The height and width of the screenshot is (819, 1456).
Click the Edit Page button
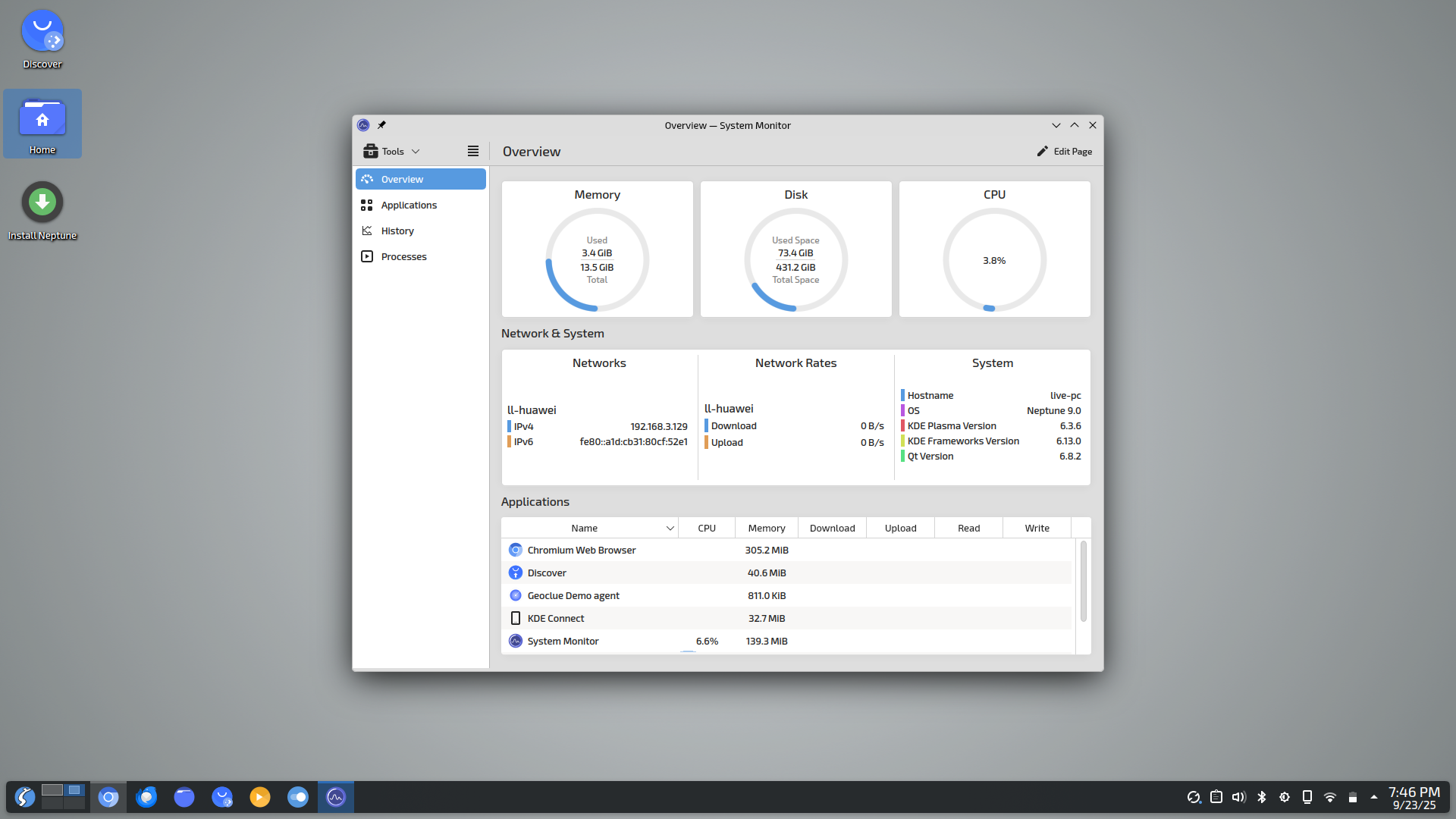pos(1064,151)
